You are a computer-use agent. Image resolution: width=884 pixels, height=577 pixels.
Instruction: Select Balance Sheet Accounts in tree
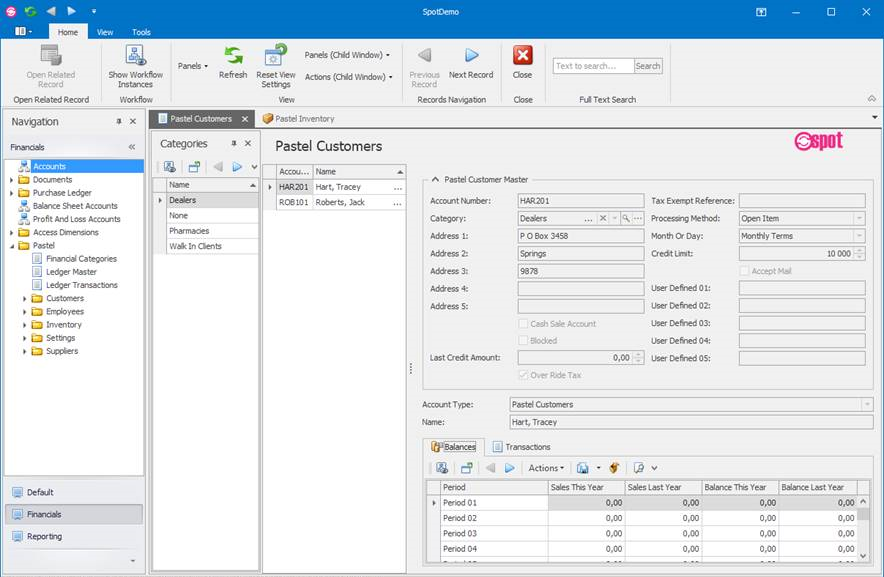click(75, 206)
